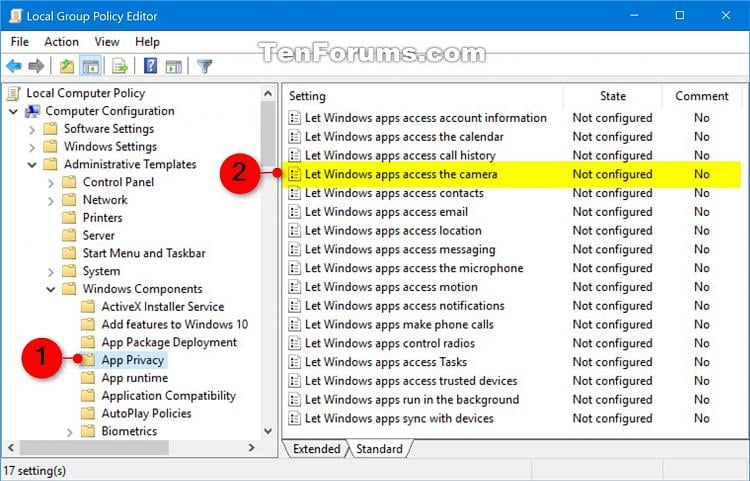Click the Up one level folder icon
The width and height of the screenshot is (750, 481).
[66, 66]
